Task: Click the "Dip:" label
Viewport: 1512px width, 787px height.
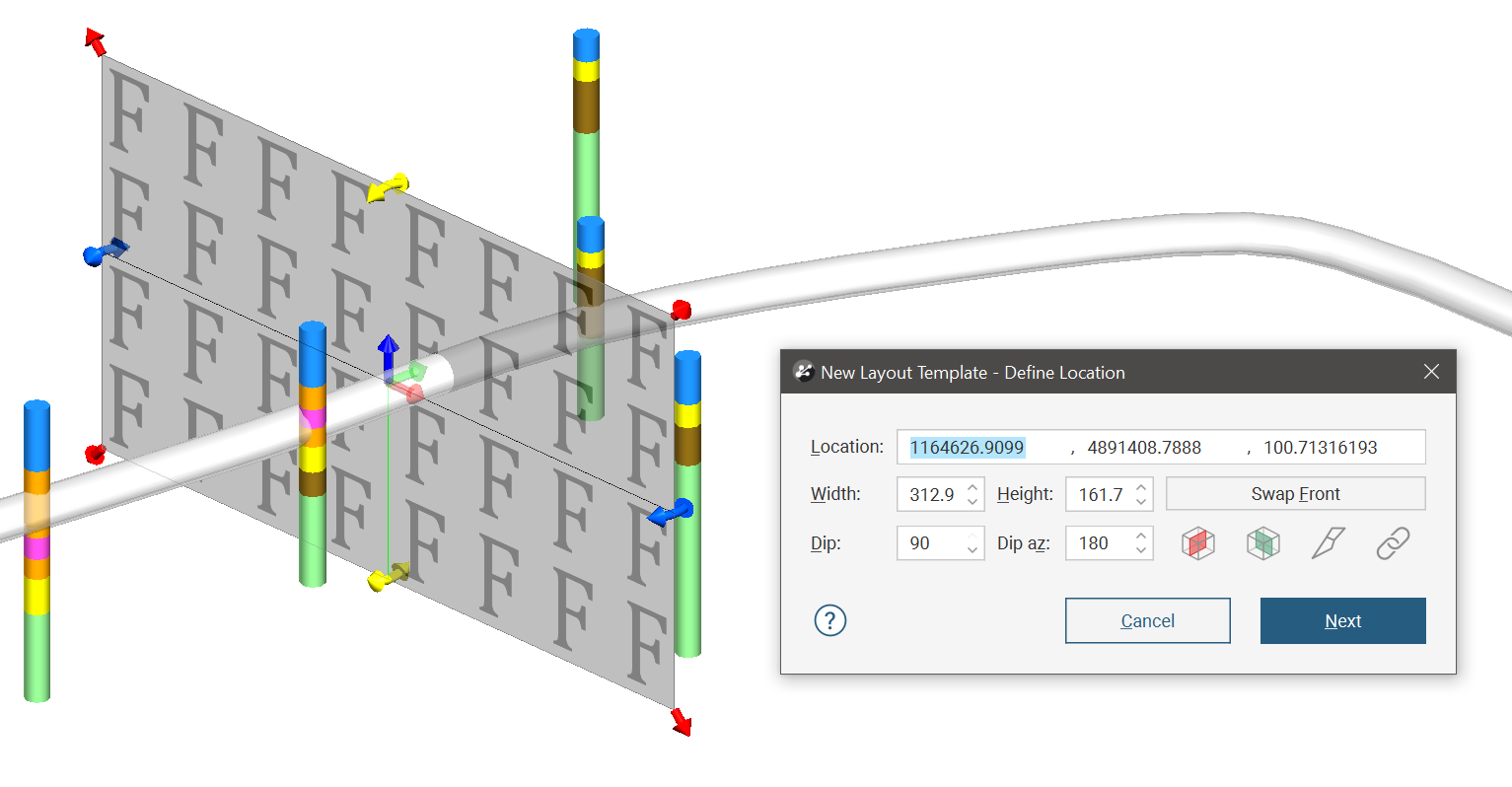Action: (x=826, y=543)
